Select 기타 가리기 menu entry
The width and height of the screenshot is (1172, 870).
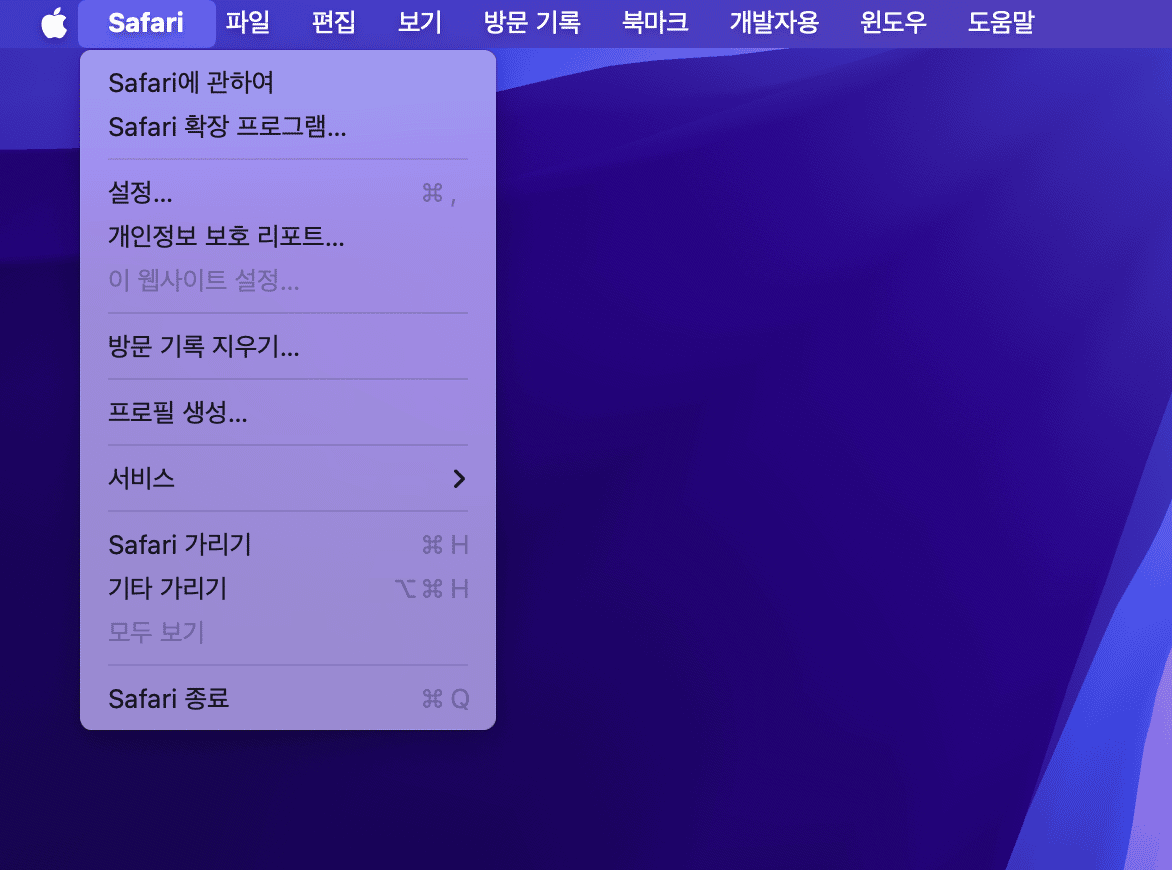167,589
